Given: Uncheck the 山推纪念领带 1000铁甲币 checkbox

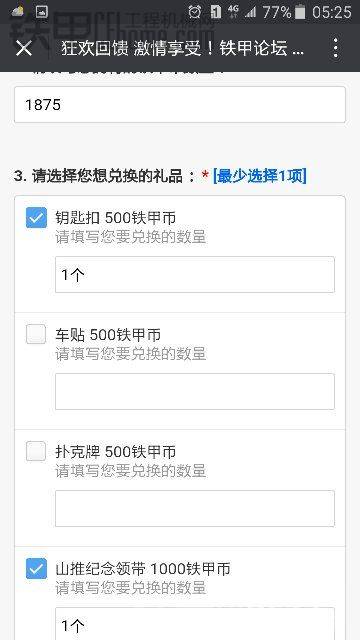Looking at the screenshot, I should [36, 568].
